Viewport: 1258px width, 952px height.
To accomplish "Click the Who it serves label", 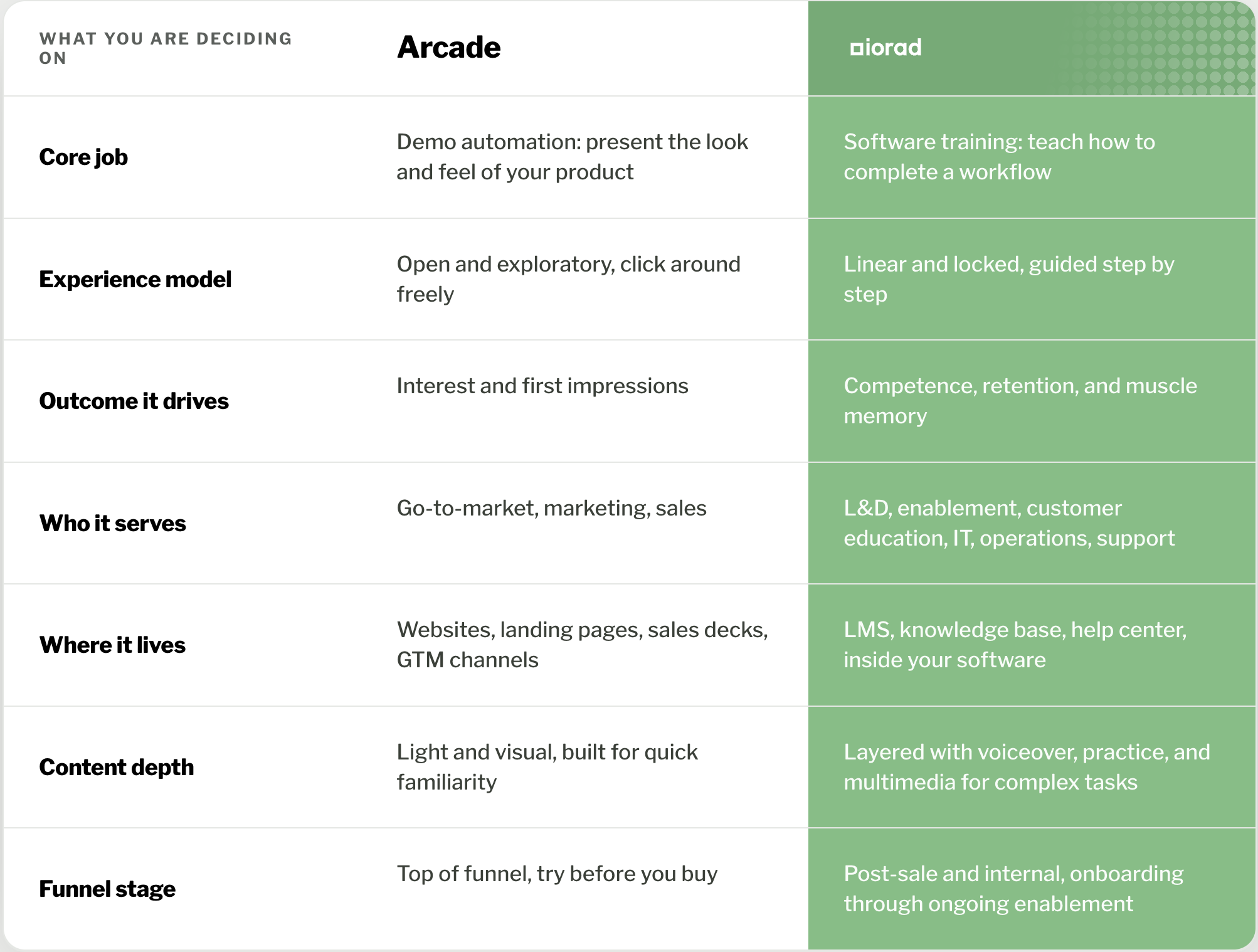I will coord(113,523).
